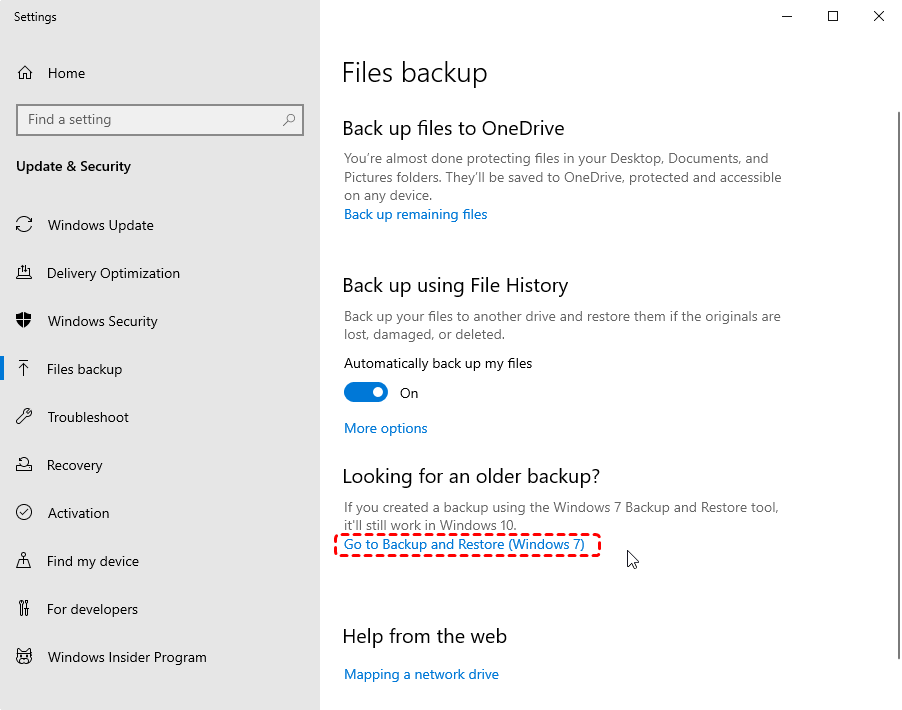Click the Activation checkmark circle icon

tap(24, 512)
